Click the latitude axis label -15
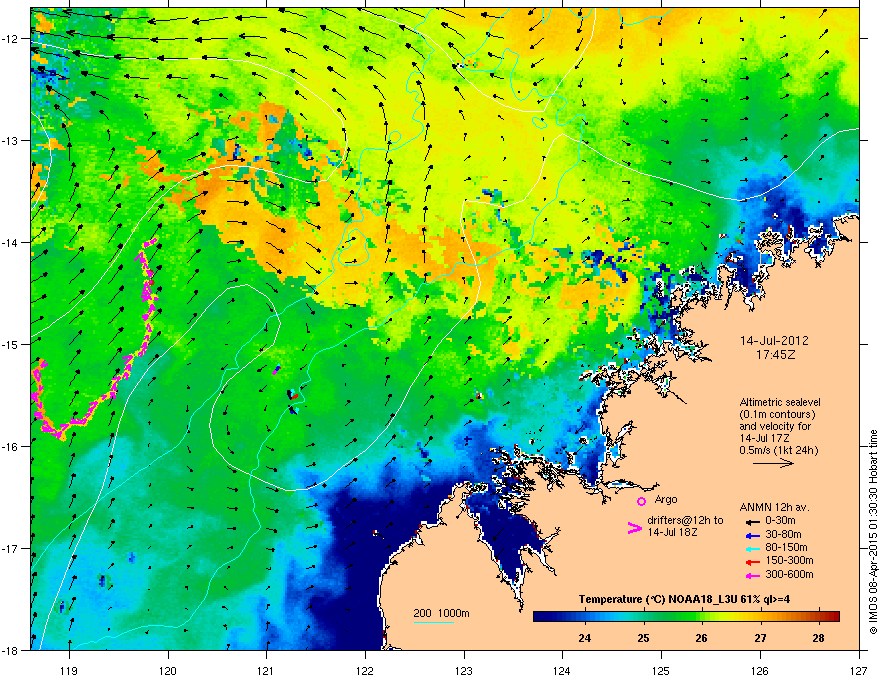The image size is (880, 680). tap(10, 344)
